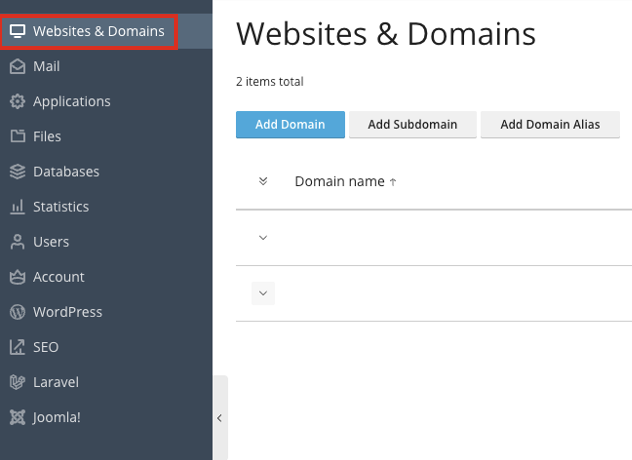Open Files via the folder icon
This screenshot has height=460, width=632.
click(17, 137)
